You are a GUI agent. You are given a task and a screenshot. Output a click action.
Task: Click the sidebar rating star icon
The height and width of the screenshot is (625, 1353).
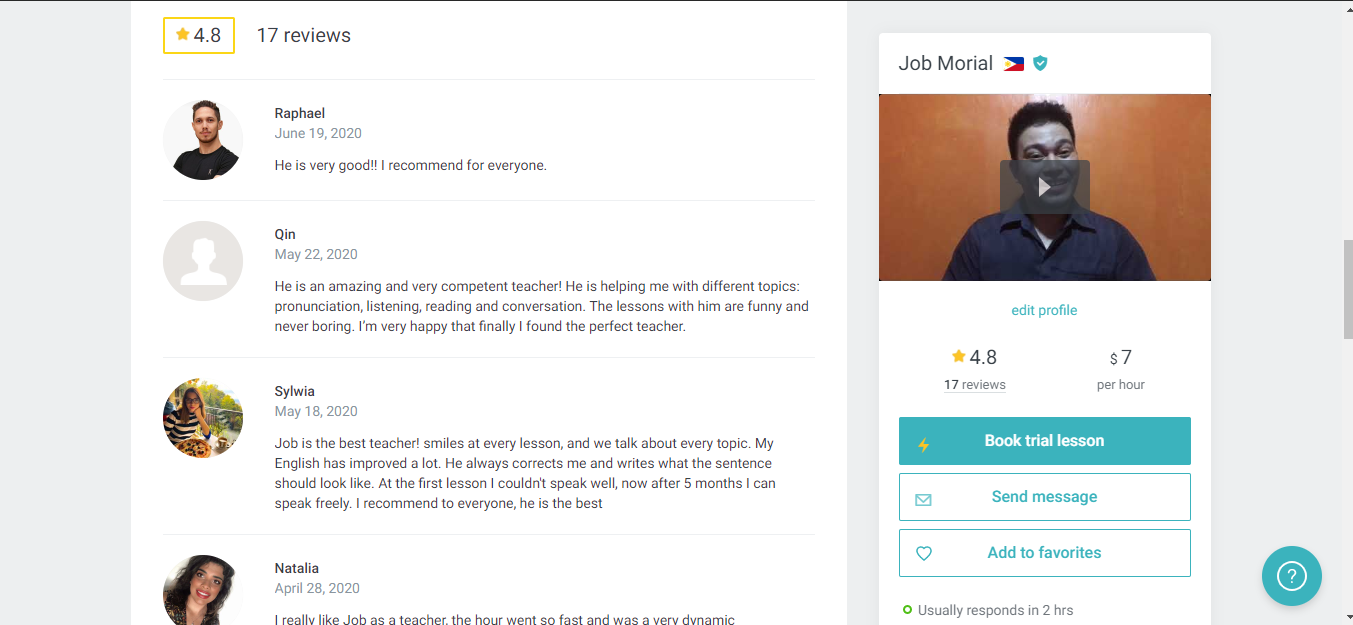[x=958, y=356]
